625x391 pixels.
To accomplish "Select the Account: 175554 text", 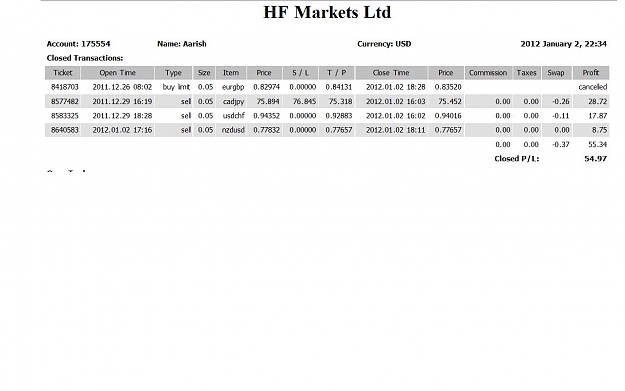I will coord(79,44).
